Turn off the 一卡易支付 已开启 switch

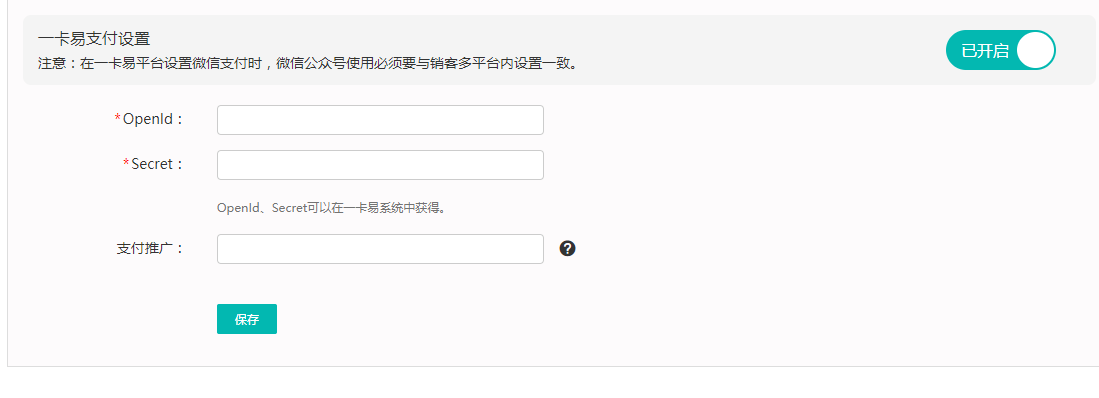[x=1000, y=50]
